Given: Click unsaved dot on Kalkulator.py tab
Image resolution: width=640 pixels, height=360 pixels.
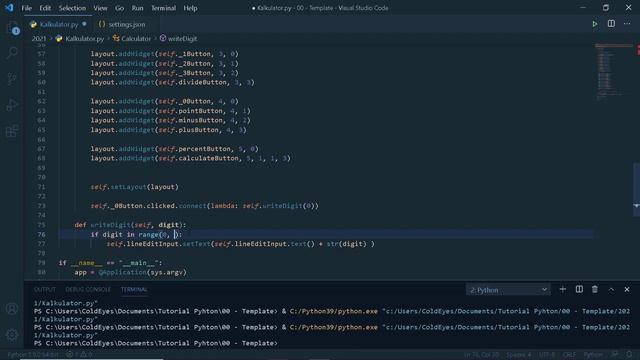Looking at the screenshot, I should point(84,24).
